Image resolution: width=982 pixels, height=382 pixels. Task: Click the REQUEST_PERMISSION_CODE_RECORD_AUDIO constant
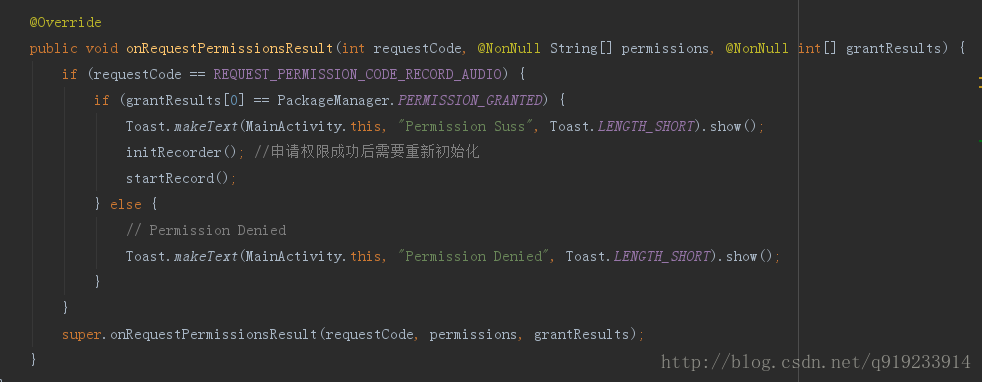[358, 75]
